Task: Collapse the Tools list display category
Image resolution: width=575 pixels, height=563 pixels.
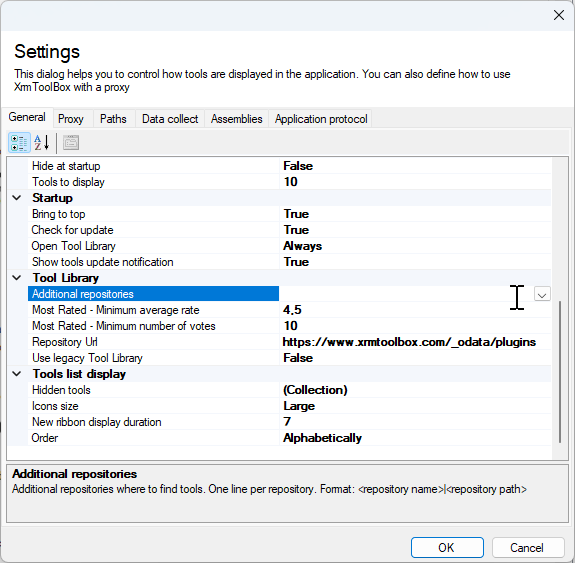Action: click(x=17, y=374)
